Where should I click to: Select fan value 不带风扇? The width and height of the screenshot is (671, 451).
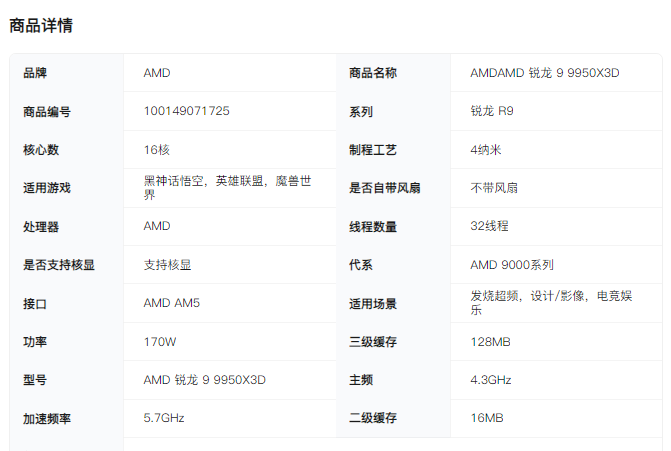pos(494,188)
